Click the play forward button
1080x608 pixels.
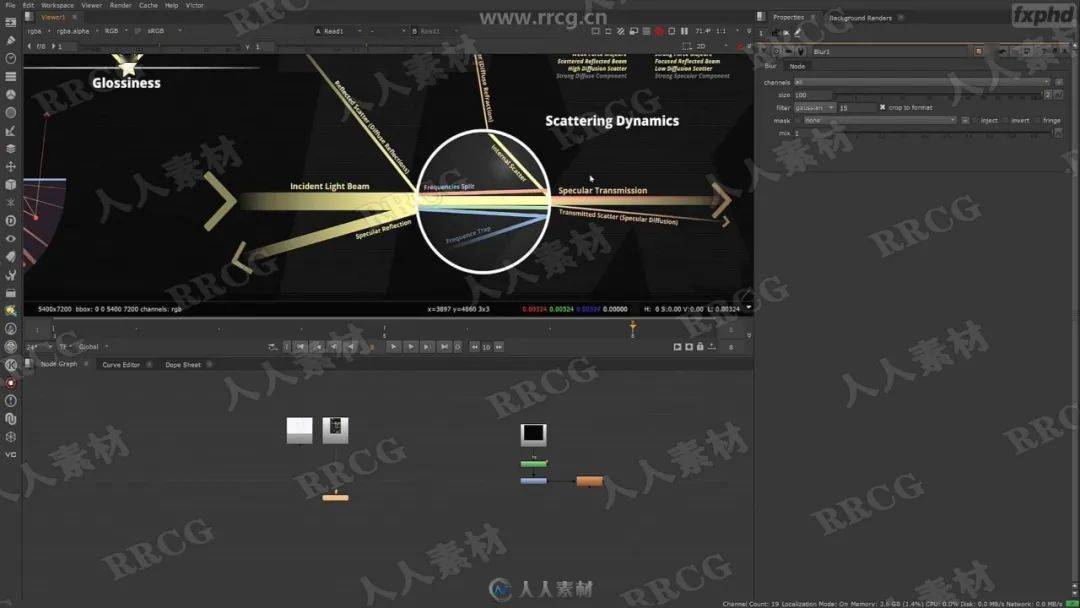(393, 346)
